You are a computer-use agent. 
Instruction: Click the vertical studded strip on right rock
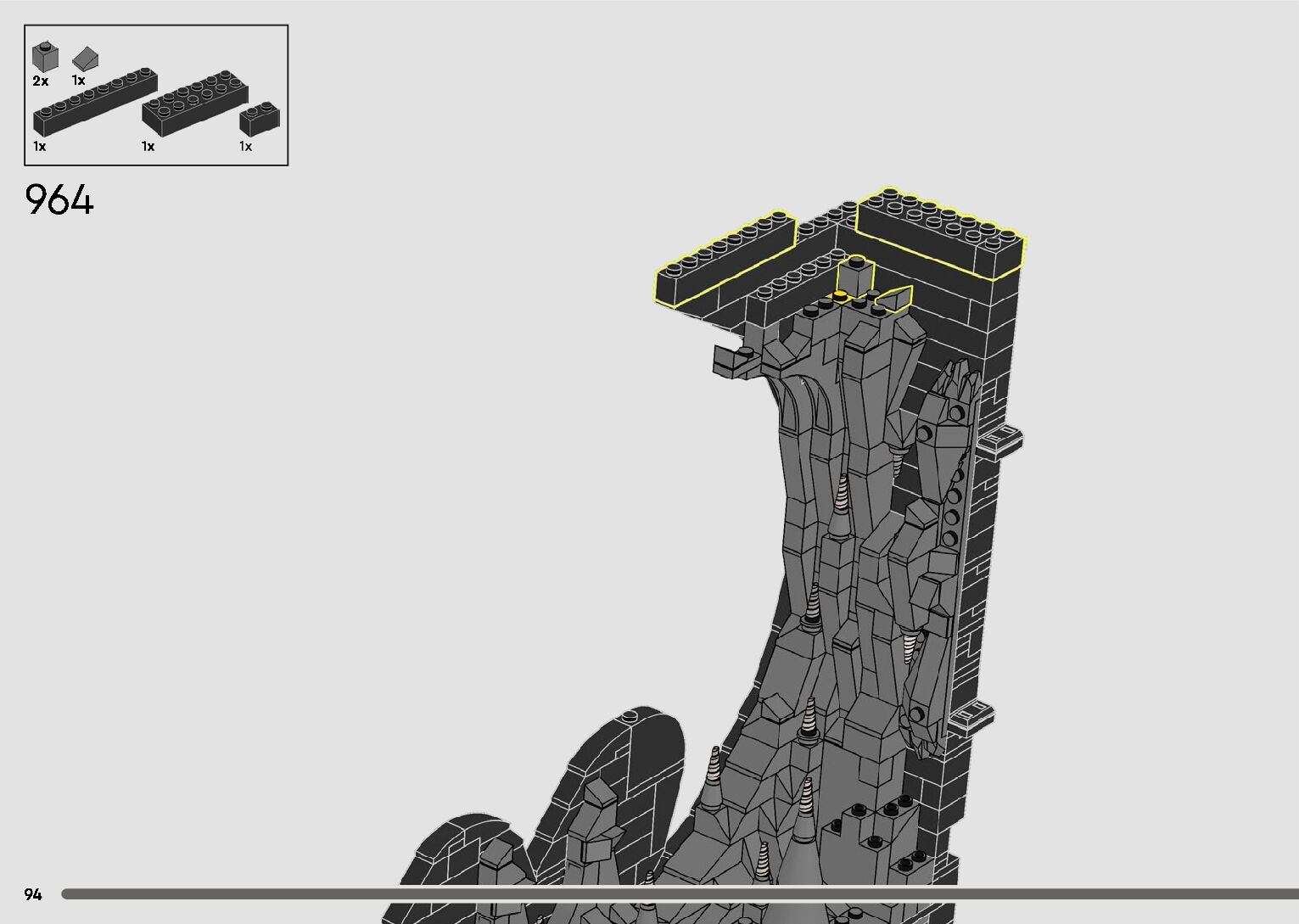click(955, 492)
